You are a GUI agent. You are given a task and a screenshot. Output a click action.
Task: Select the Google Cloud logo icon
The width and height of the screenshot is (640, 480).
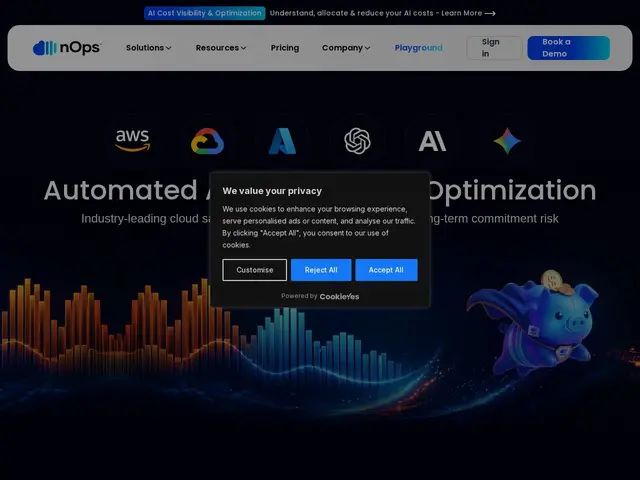click(x=207, y=141)
